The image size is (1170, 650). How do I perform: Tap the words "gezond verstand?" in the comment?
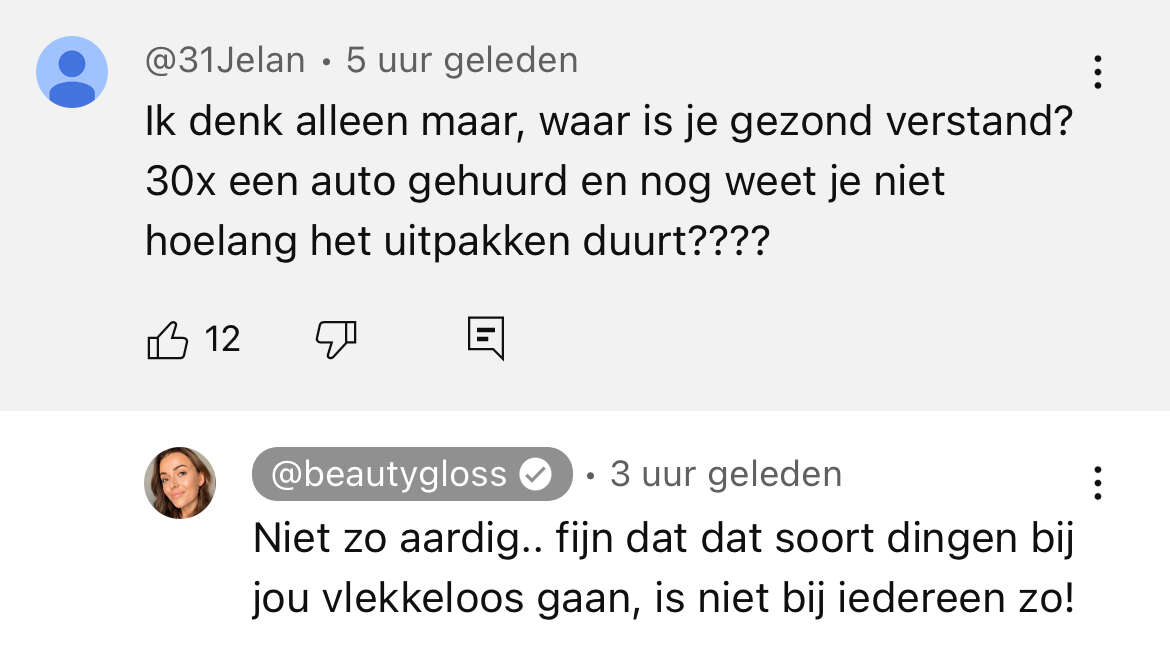(901, 122)
